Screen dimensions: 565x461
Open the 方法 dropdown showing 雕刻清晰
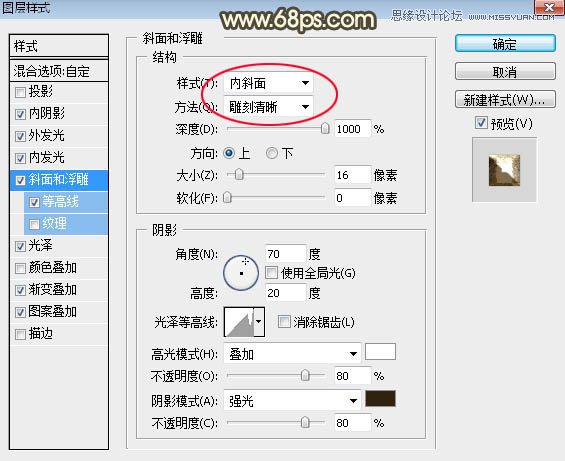tap(268, 107)
